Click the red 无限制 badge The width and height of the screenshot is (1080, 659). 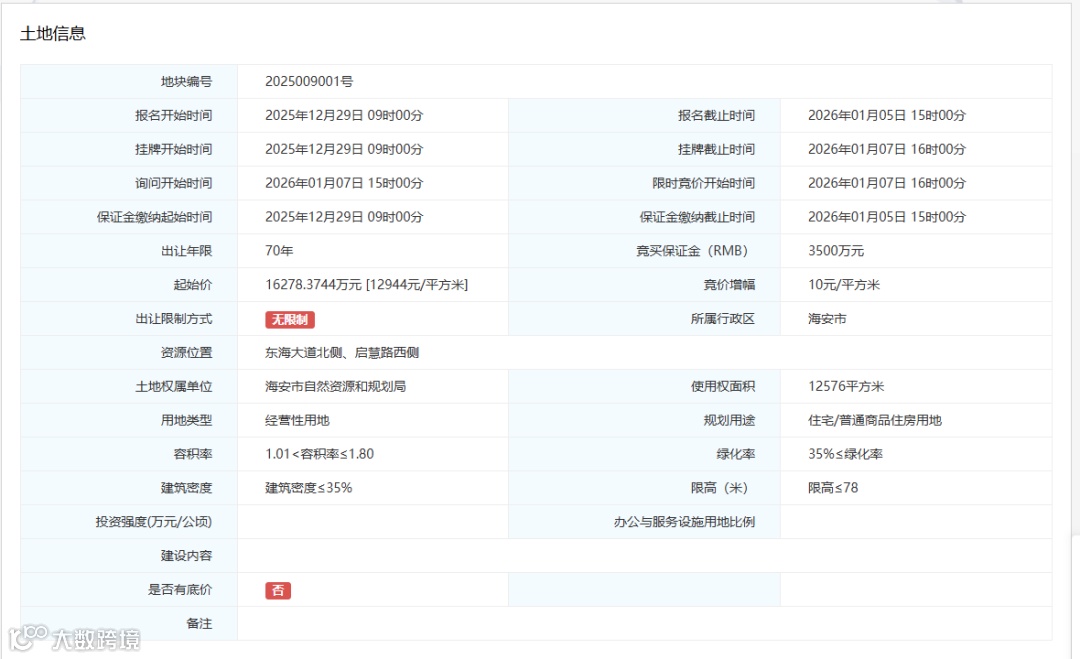click(290, 320)
